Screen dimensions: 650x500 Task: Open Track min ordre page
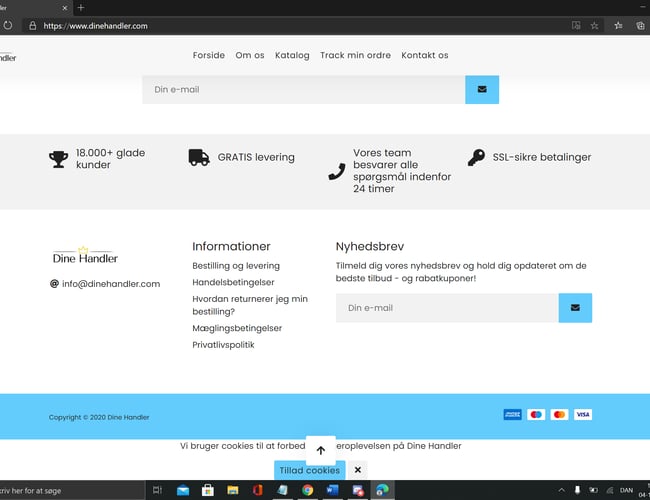(355, 55)
